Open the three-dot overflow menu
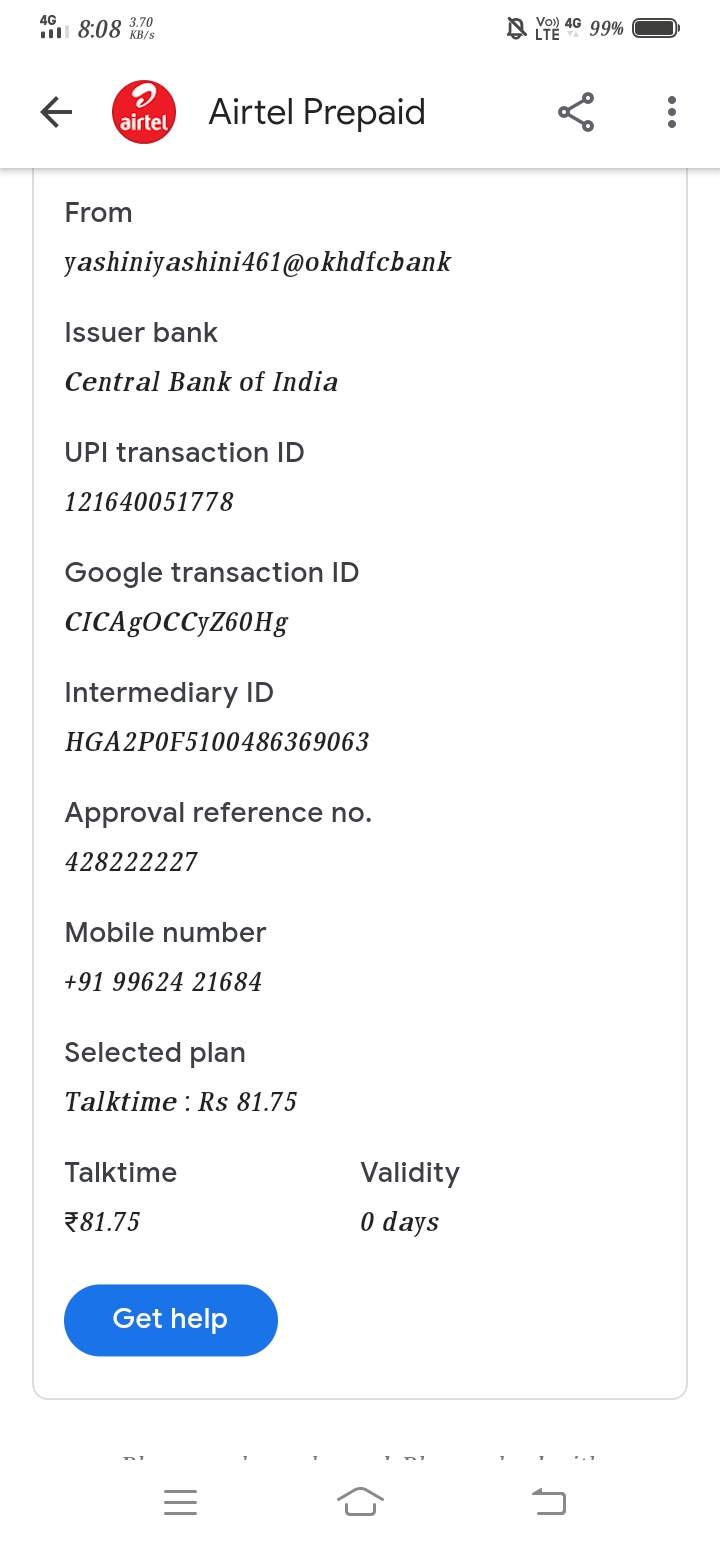Viewport: 720px width, 1544px height. 672,112
